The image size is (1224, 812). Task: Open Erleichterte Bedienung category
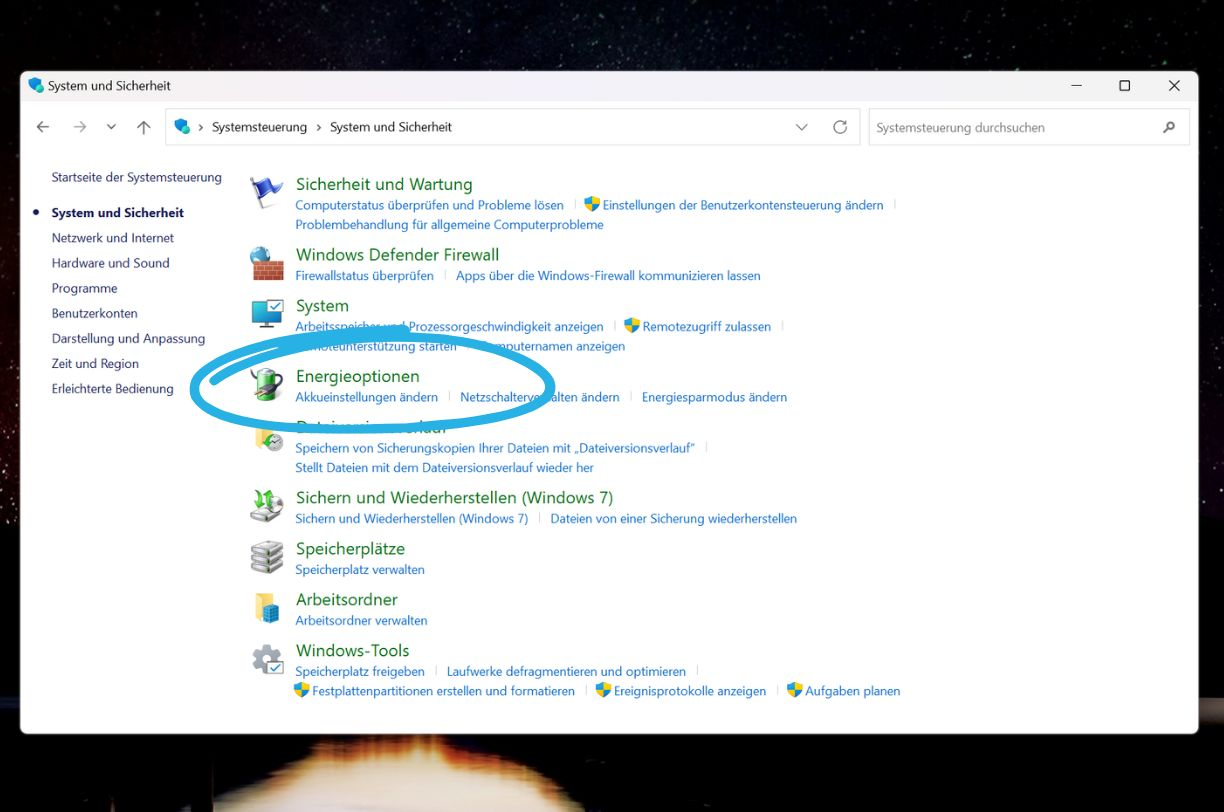(113, 388)
